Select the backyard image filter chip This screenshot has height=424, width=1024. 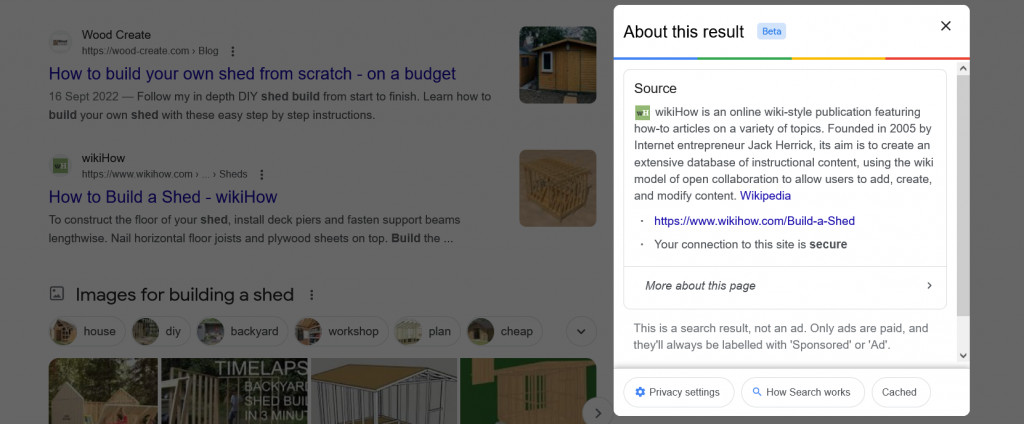pyautogui.click(x=242, y=331)
